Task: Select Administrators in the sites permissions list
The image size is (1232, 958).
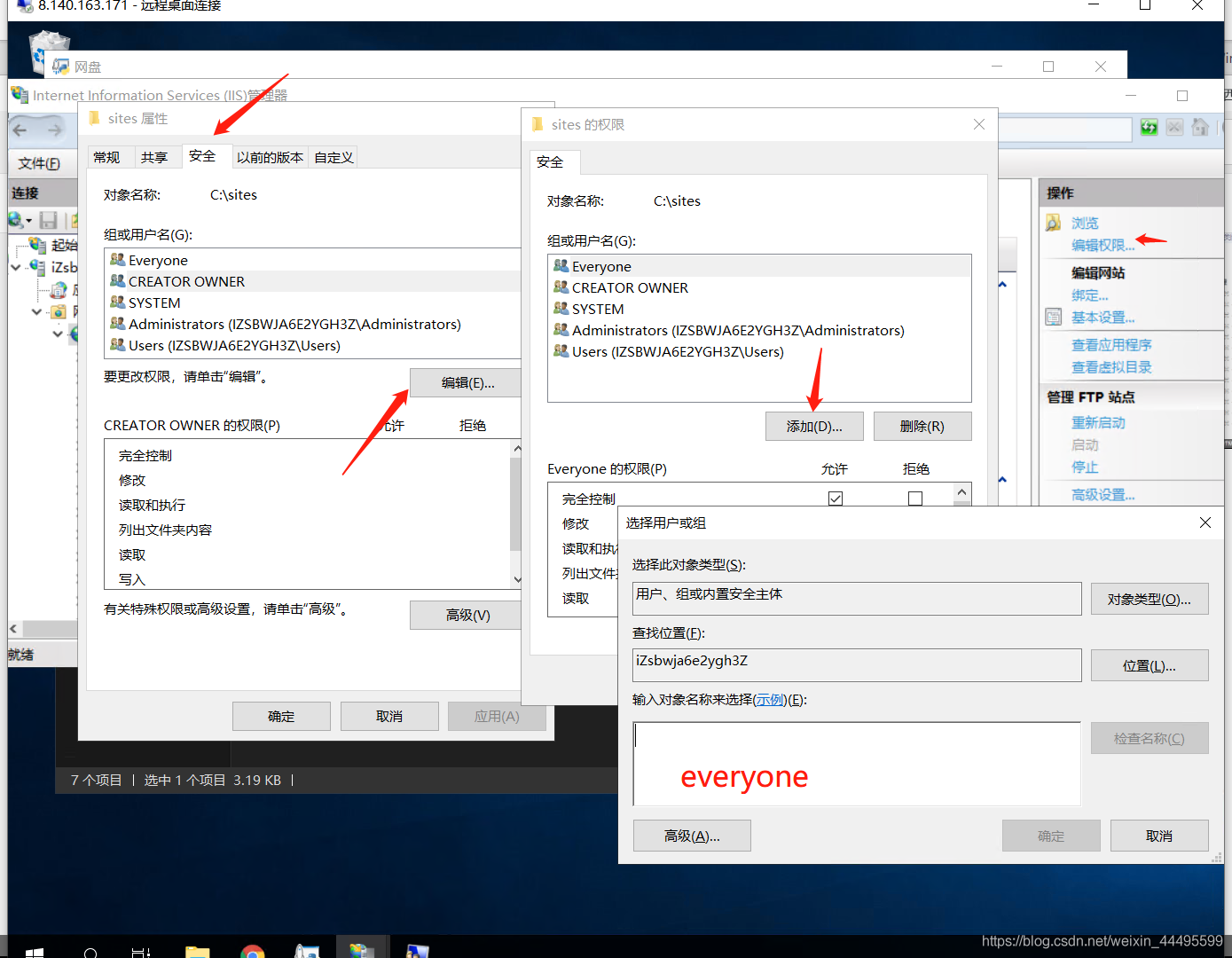Action: pos(737,331)
